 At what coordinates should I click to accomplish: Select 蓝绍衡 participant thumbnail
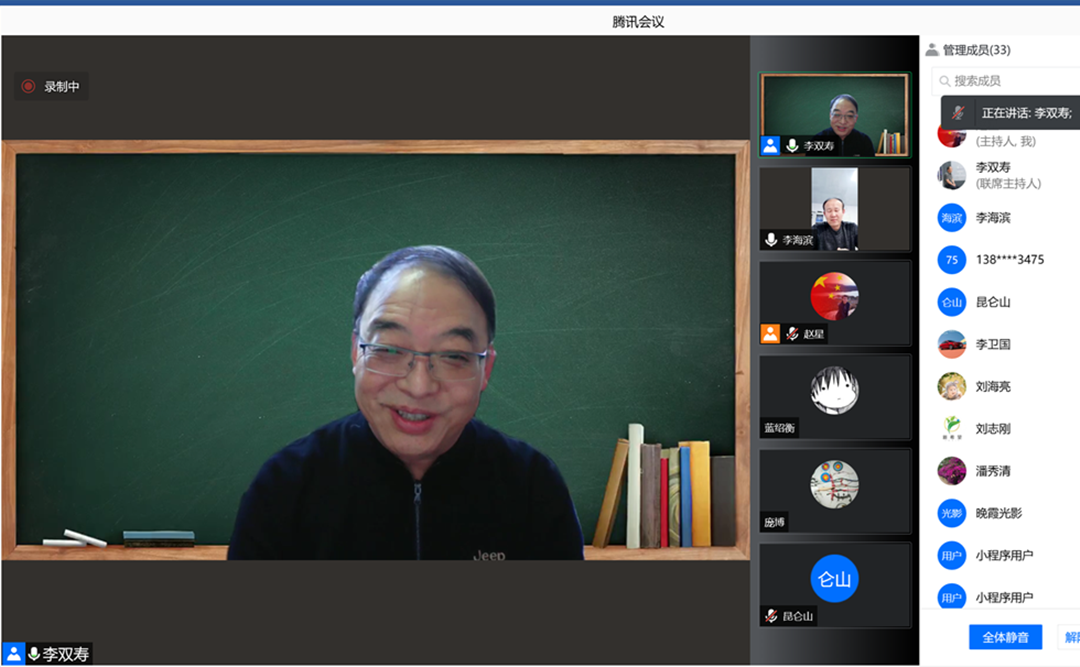[x=834, y=397]
